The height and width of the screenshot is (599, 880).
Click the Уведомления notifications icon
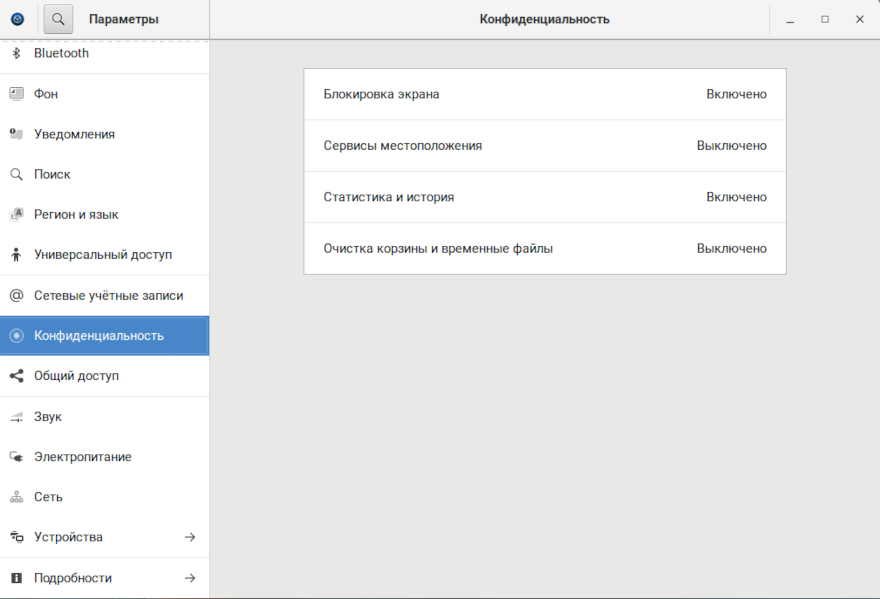(16, 134)
